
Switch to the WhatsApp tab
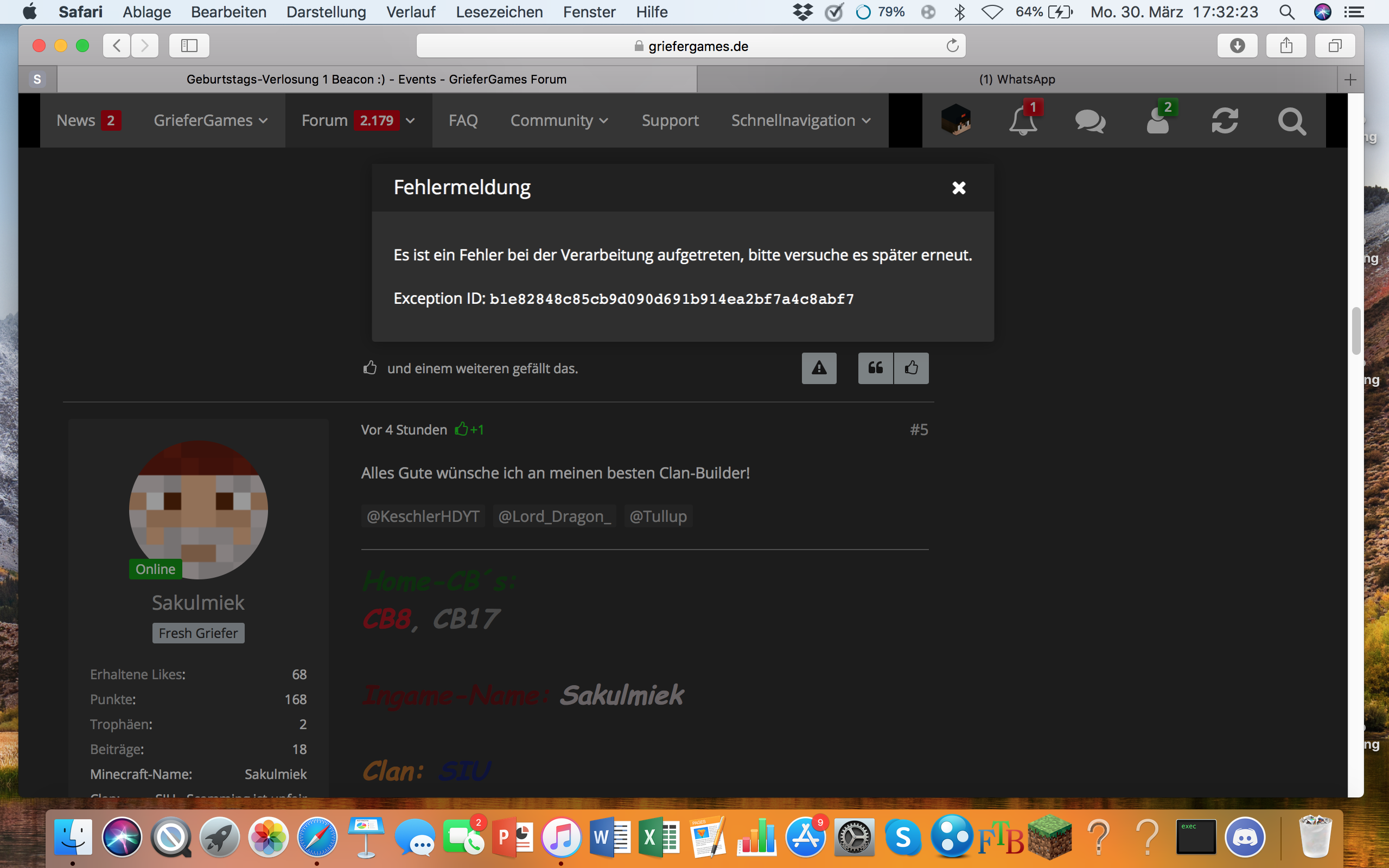click(1017, 79)
